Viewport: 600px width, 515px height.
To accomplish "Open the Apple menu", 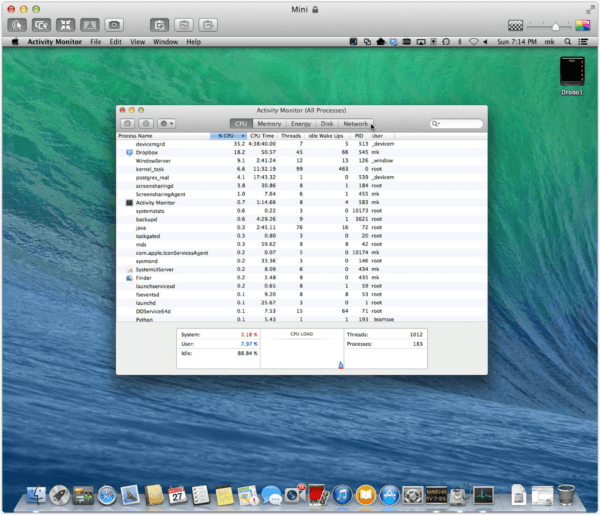I will point(15,42).
